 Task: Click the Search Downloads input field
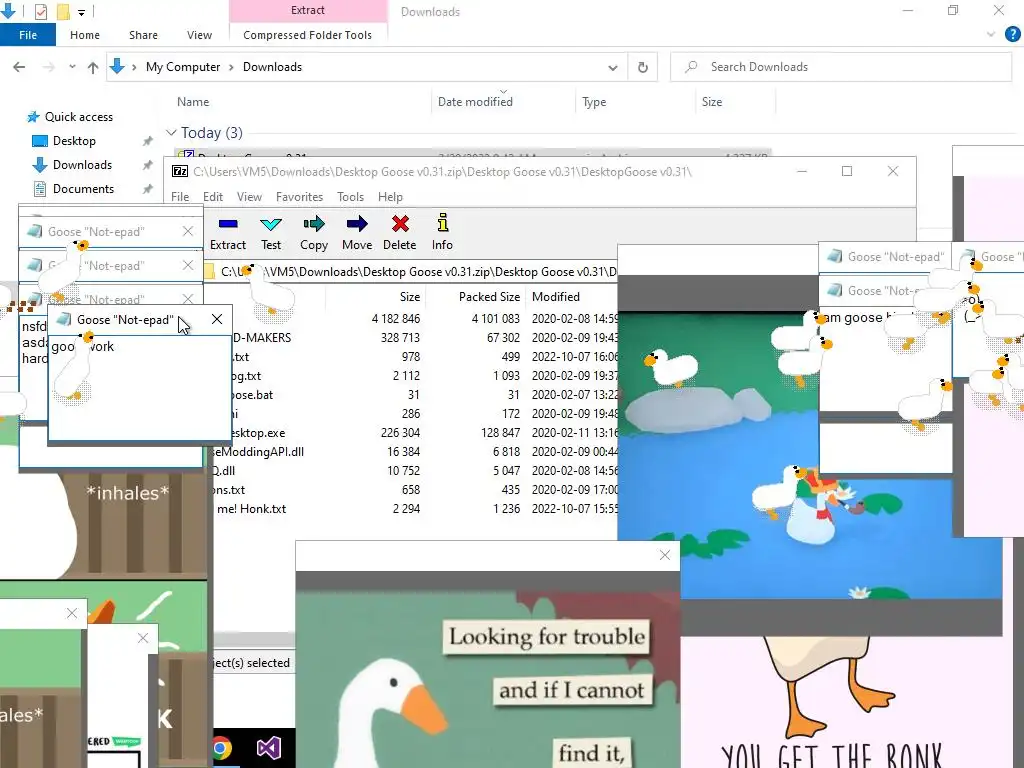pos(841,67)
